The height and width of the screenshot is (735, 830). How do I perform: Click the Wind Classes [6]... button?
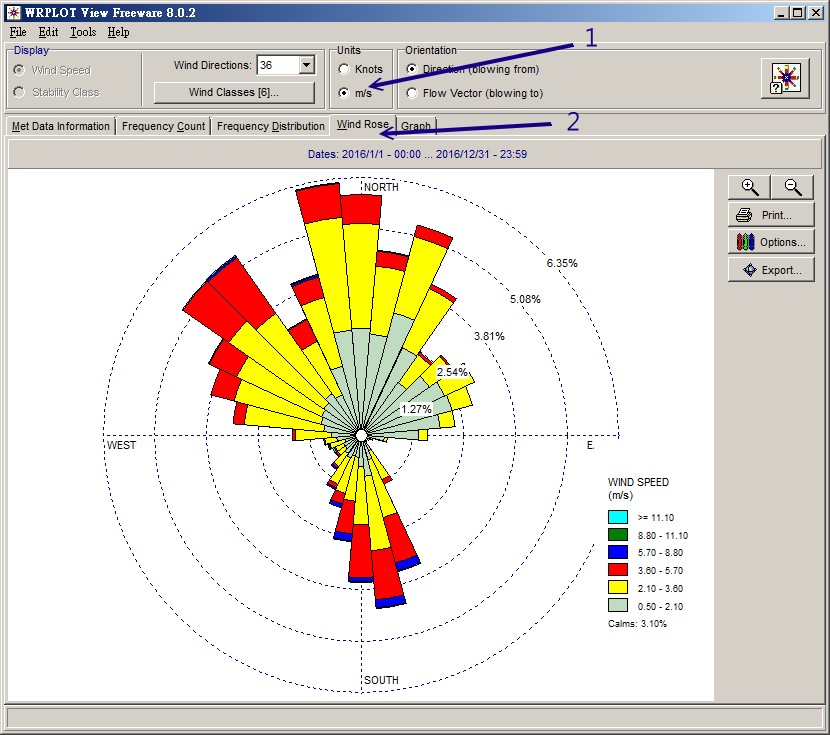234,93
